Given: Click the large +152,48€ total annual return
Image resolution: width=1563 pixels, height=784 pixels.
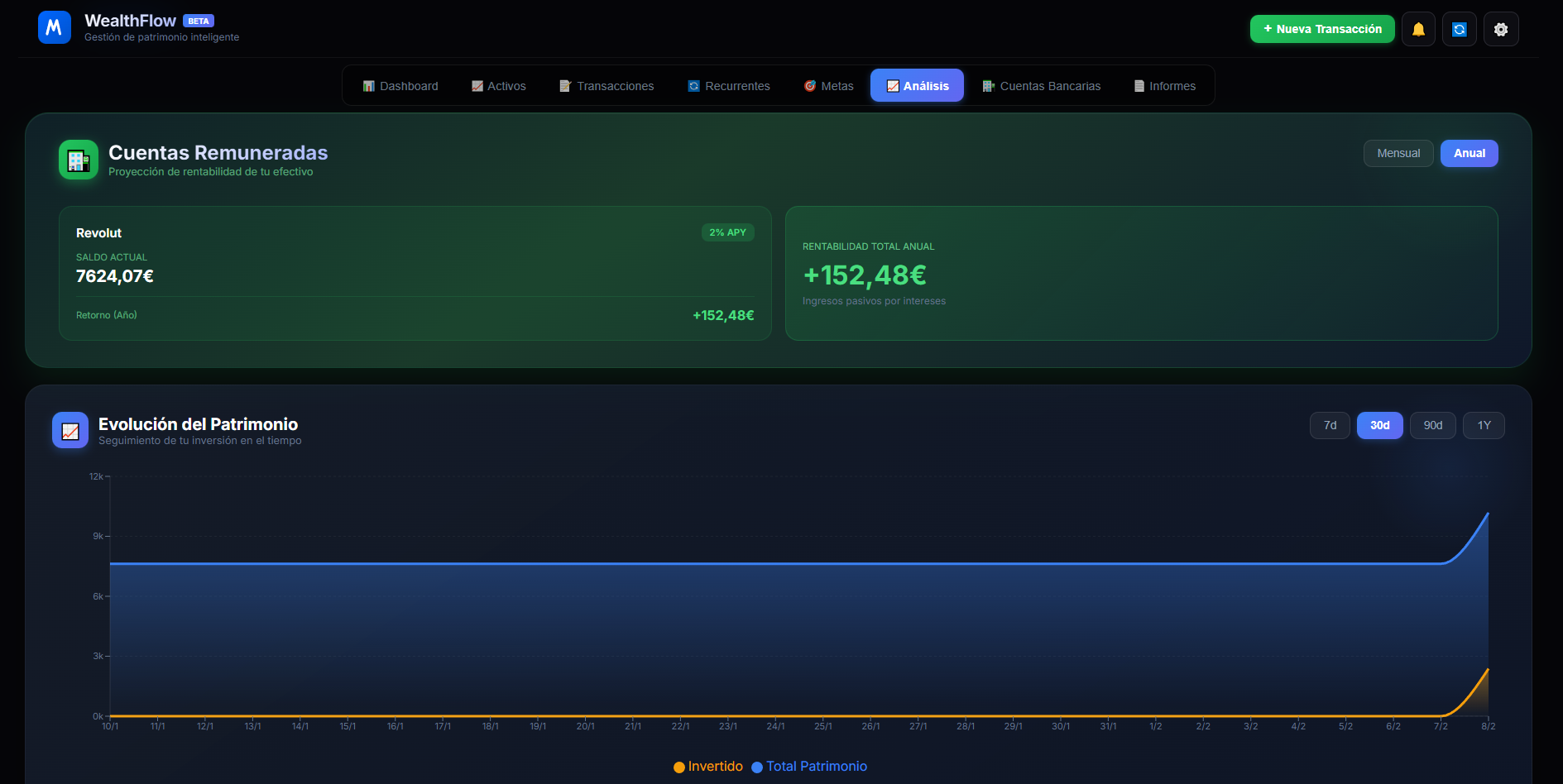Looking at the screenshot, I should coord(865,275).
